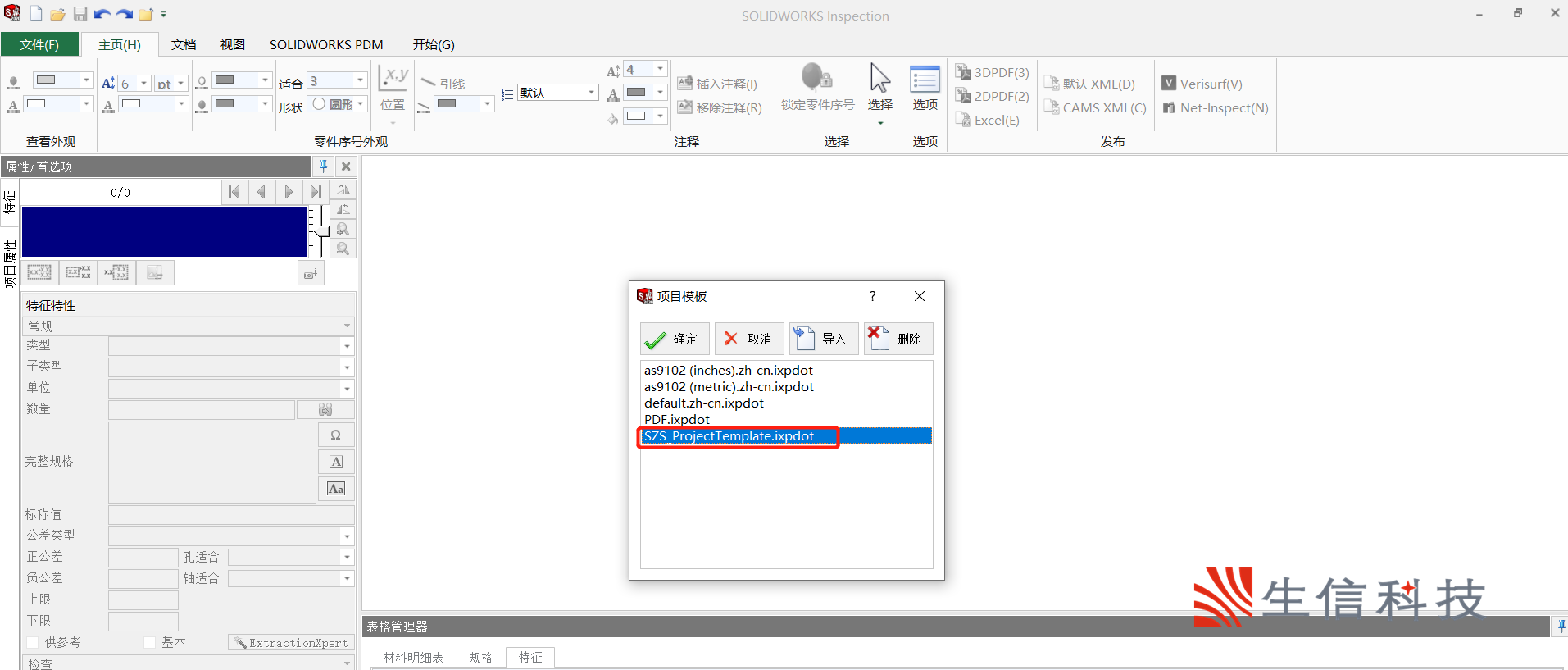Open 公差类型 dropdown field
This screenshot has width=1568, height=670.
pyautogui.click(x=230, y=536)
